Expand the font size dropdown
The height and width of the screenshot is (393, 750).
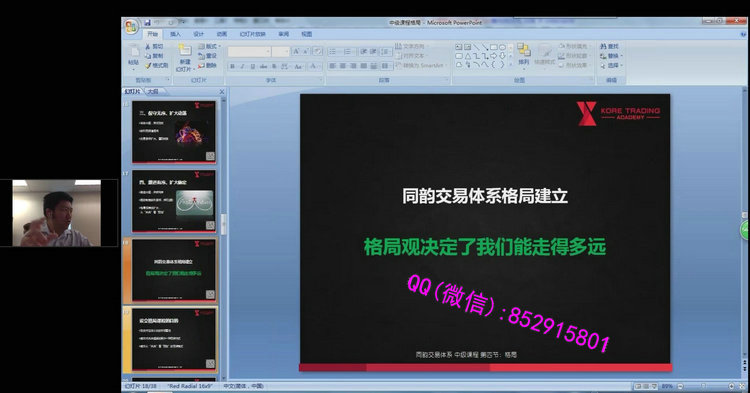click(287, 52)
